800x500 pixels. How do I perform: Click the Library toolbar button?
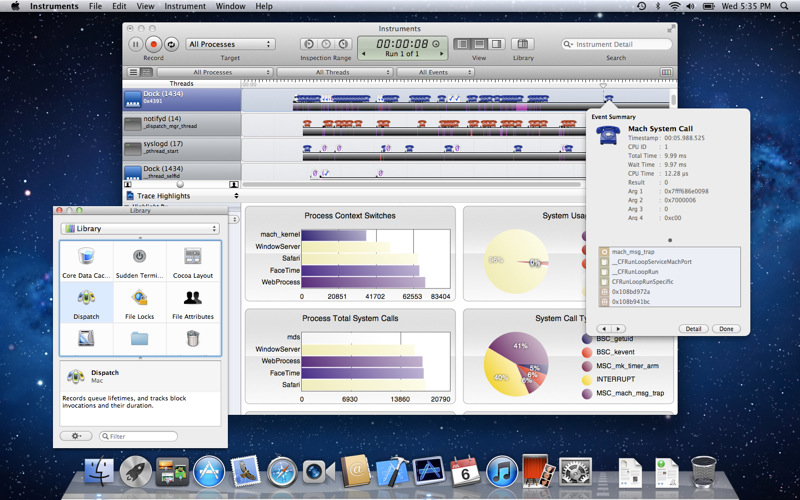tap(523, 44)
